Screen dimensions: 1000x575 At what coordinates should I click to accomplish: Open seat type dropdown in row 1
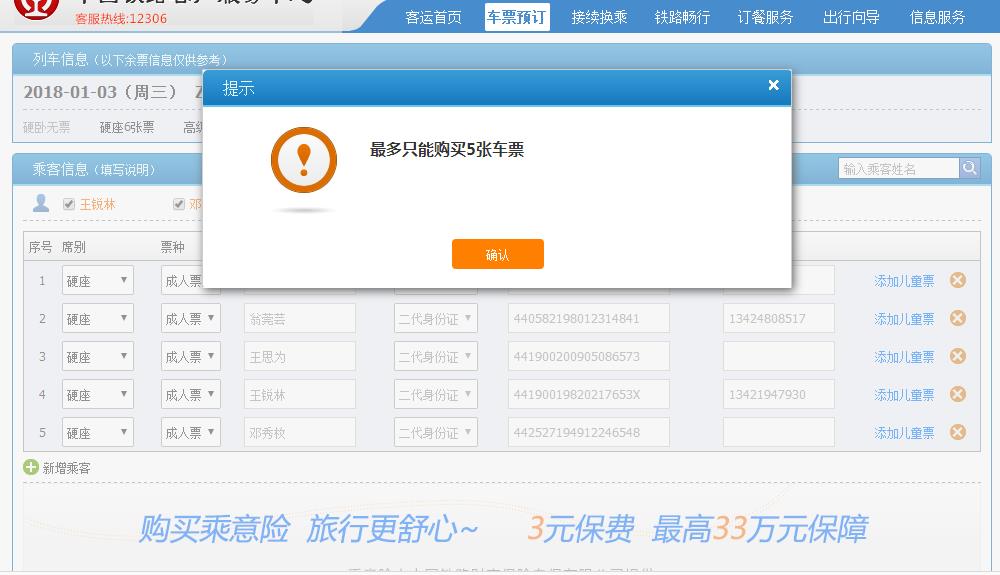point(98,280)
